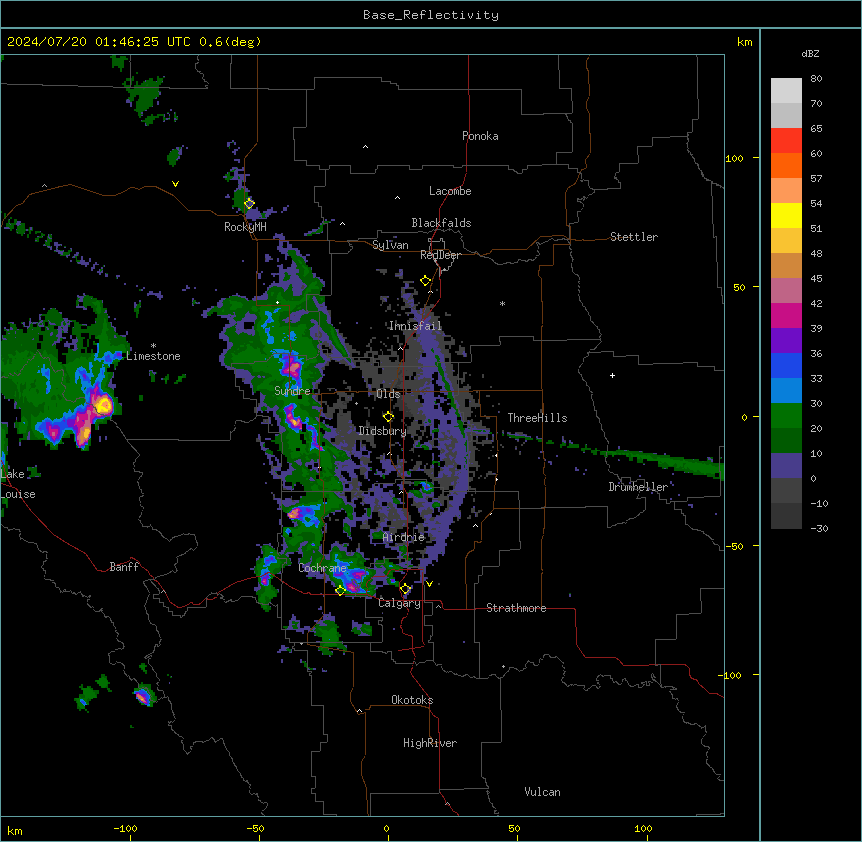The height and width of the screenshot is (842, 862).
Task: Click the Strathmore label
Action: point(516,608)
